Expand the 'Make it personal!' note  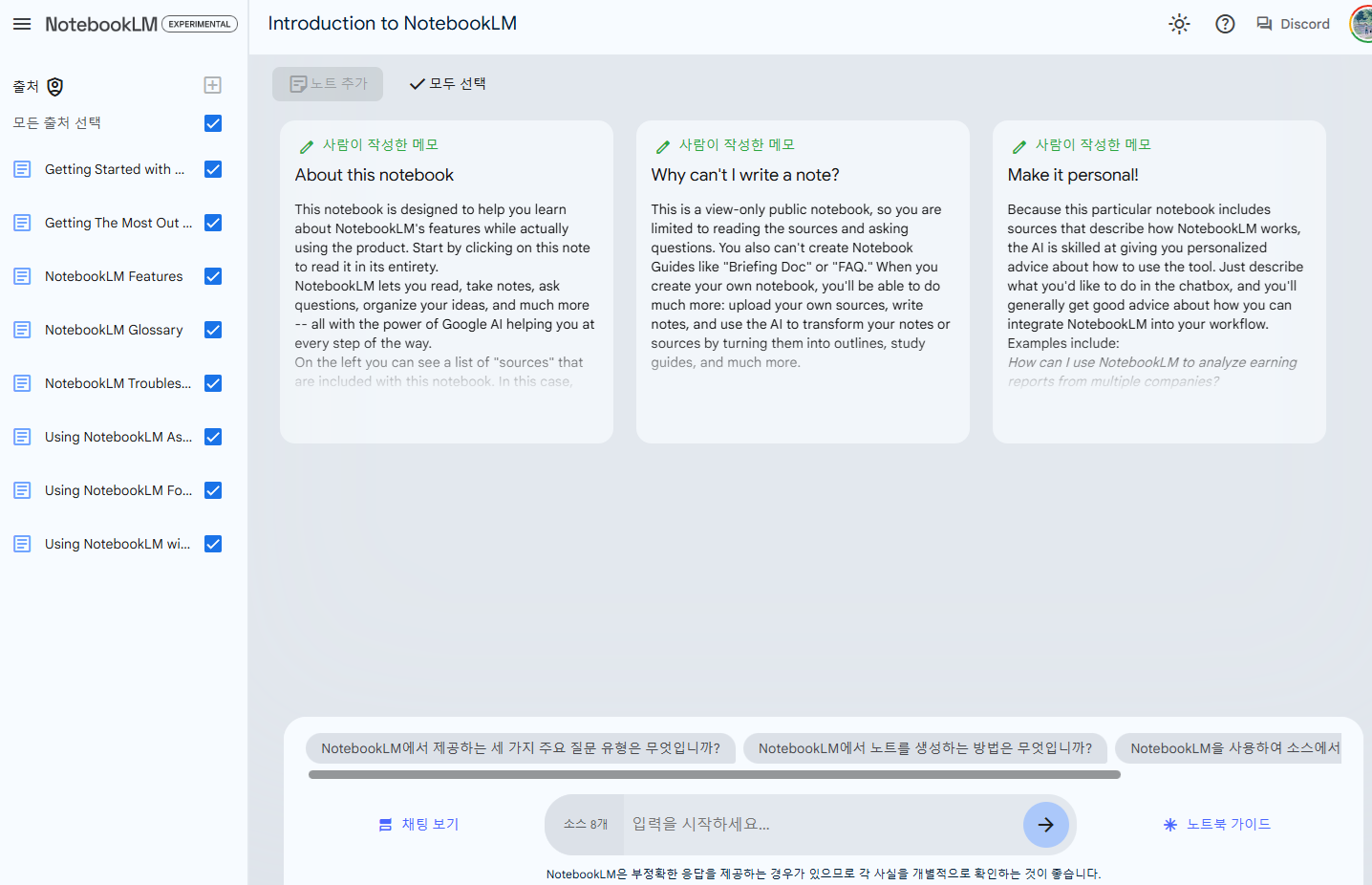(1159, 282)
